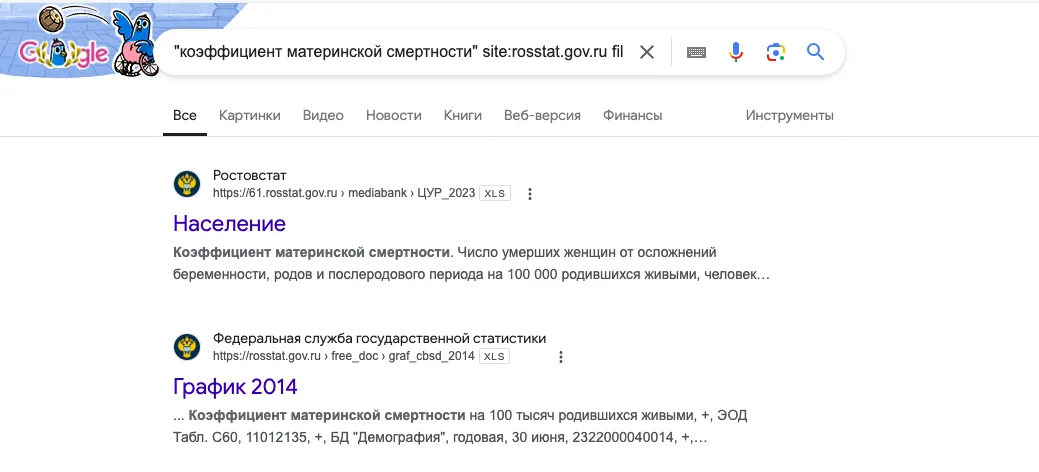Submit search with the magnifying glass icon
This screenshot has height=472, width=1039.
(816, 52)
